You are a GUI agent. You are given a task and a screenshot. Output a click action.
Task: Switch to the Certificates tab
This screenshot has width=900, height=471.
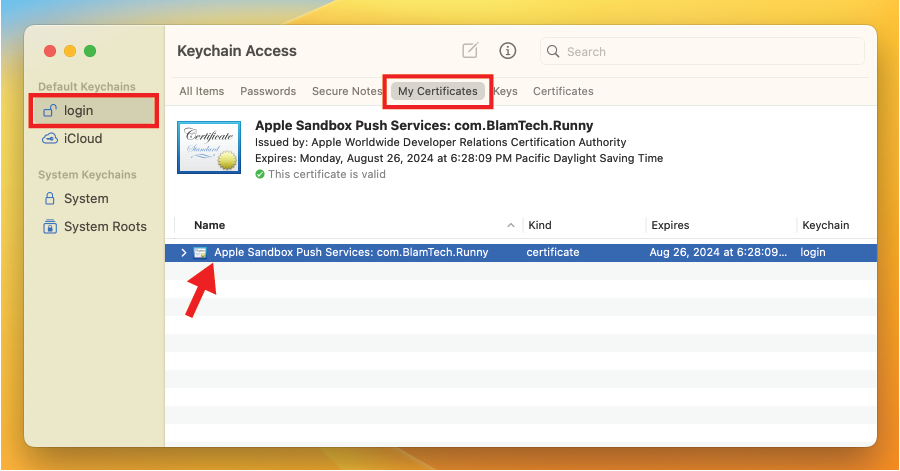(x=563, y=91)
